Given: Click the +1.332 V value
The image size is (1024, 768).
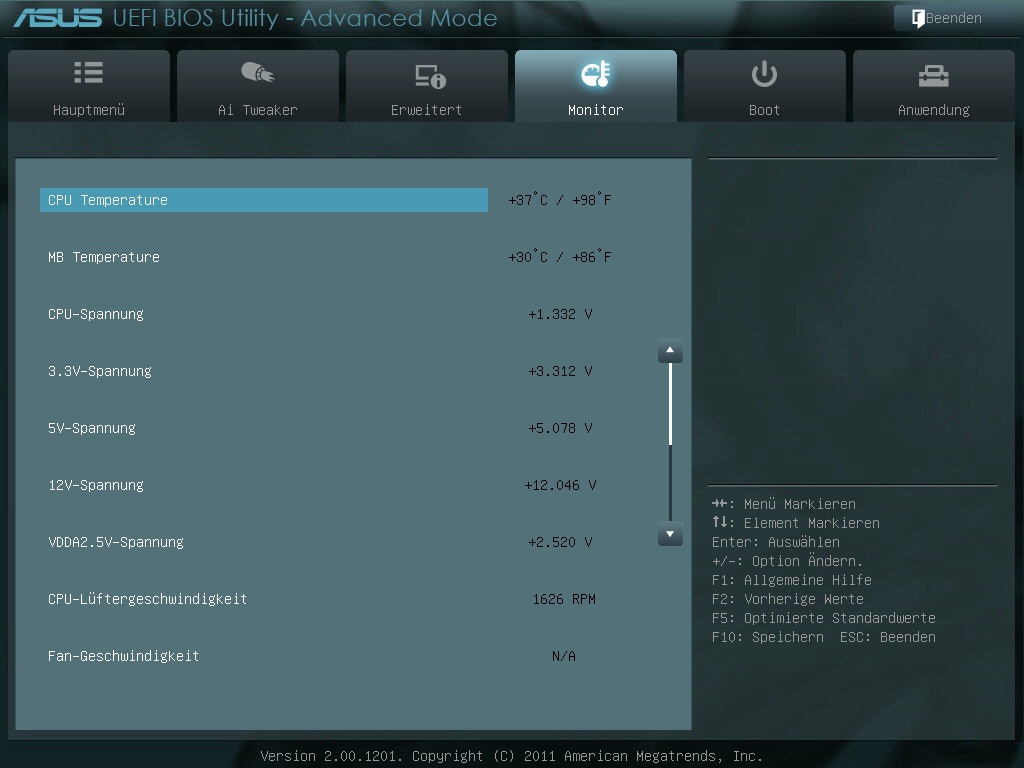Looking at the screenshot, I should tap(560, 314).
